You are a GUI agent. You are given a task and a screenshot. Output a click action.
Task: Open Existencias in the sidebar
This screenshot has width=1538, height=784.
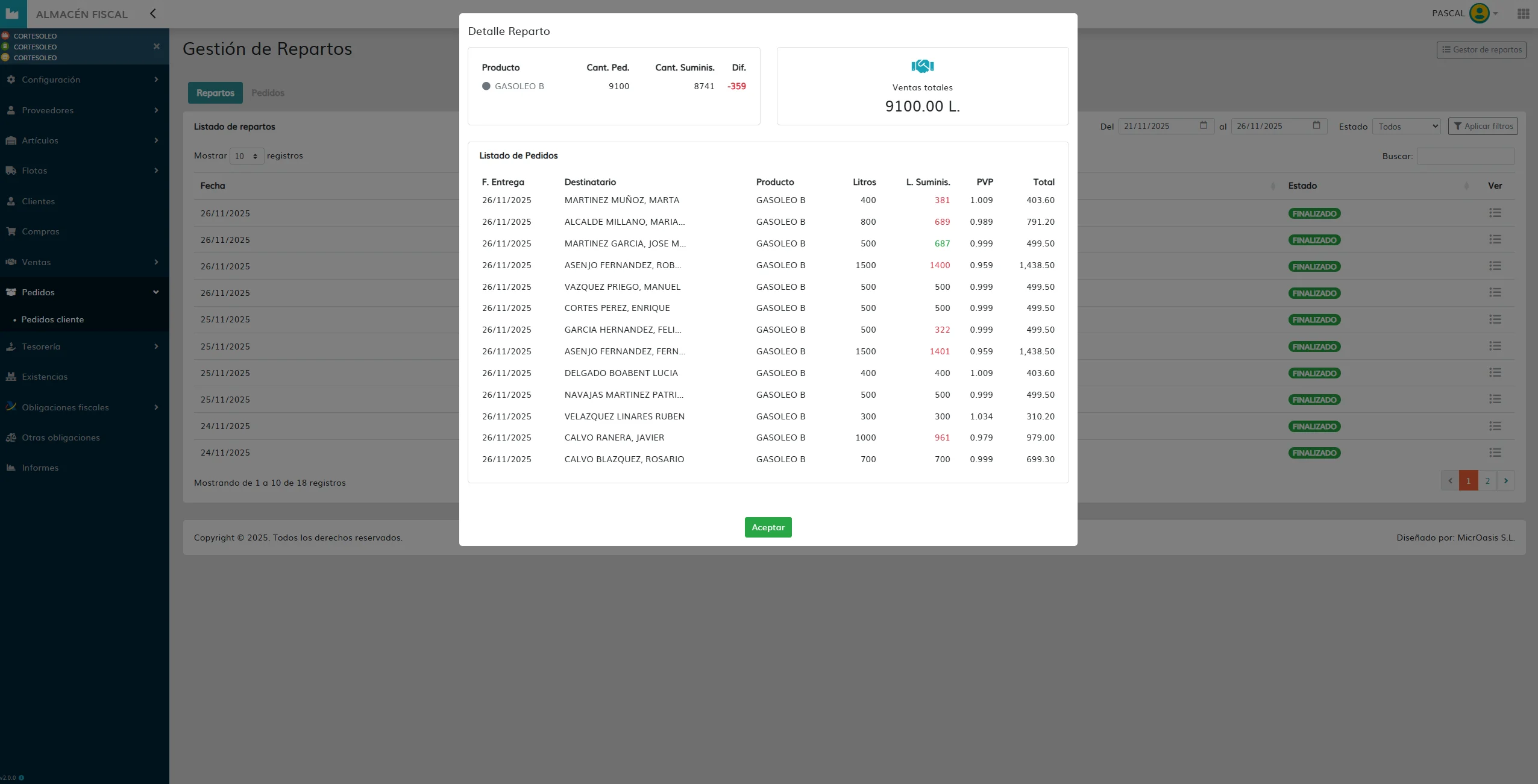point(84,377)
